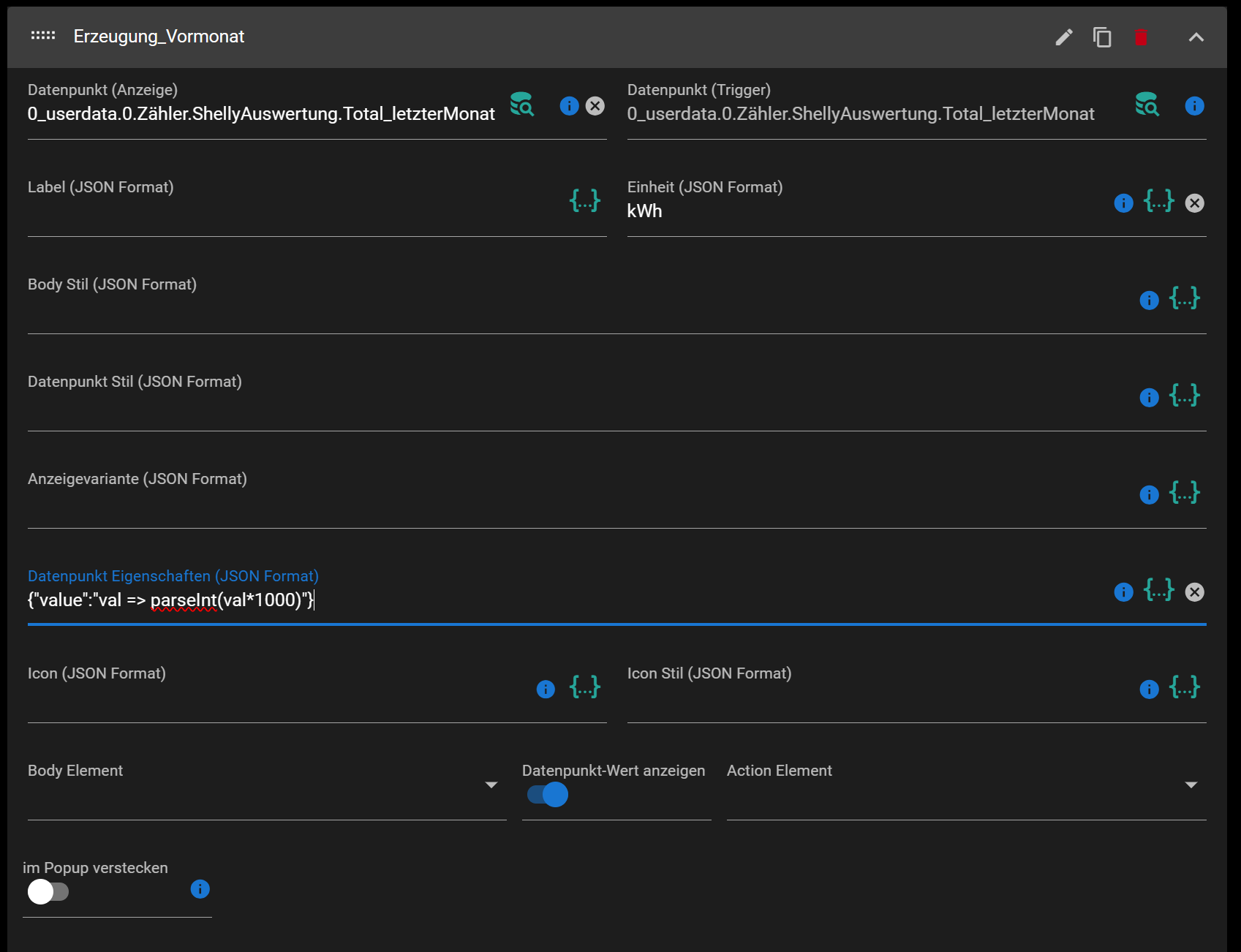Open JSON editor for Einheit field
Screen dimensions: 1241x952
point(1159,200)
